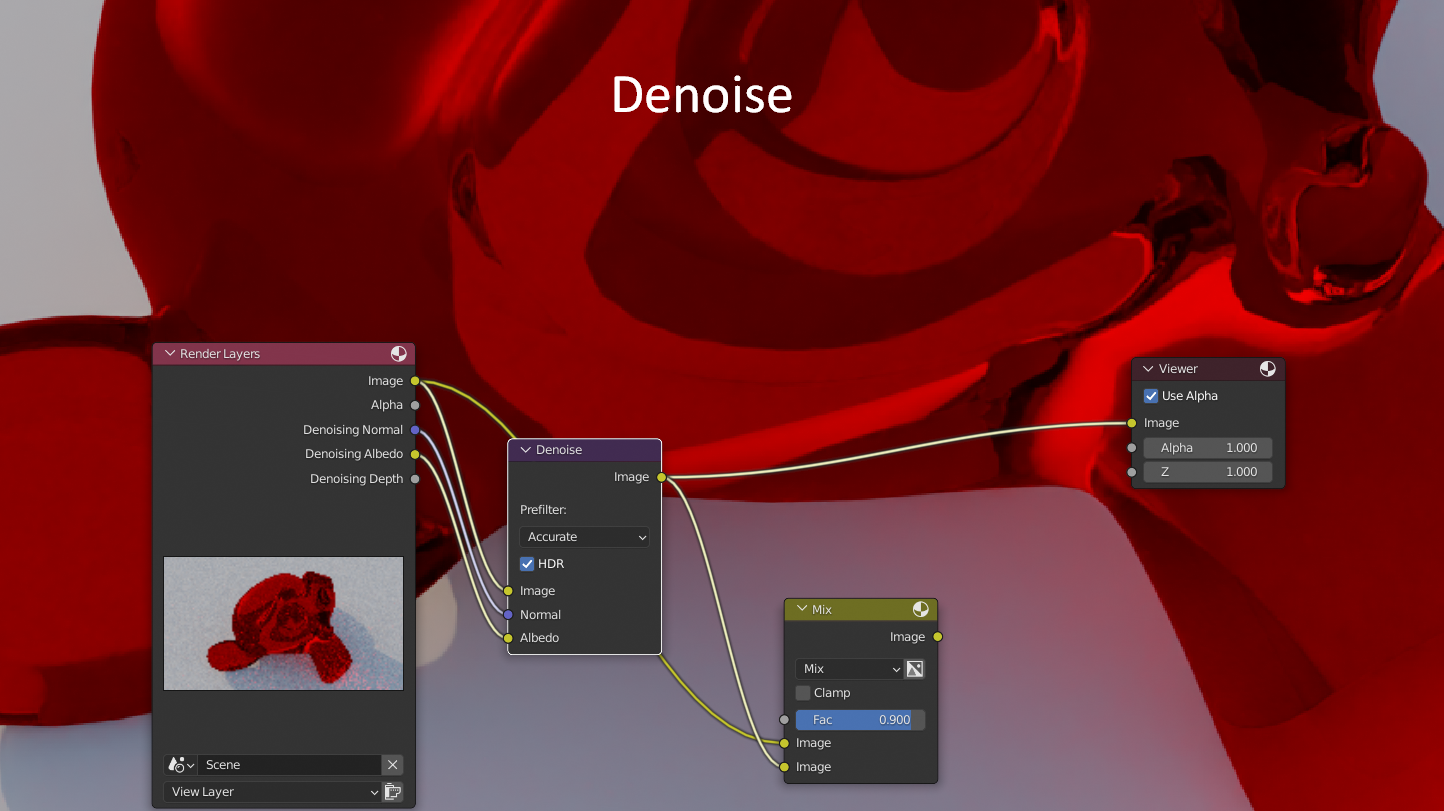The width and height of the screenshot is (1444, 811).
Task: Open the Prefilter Accurate dropdown
Action: click(584, 537)
